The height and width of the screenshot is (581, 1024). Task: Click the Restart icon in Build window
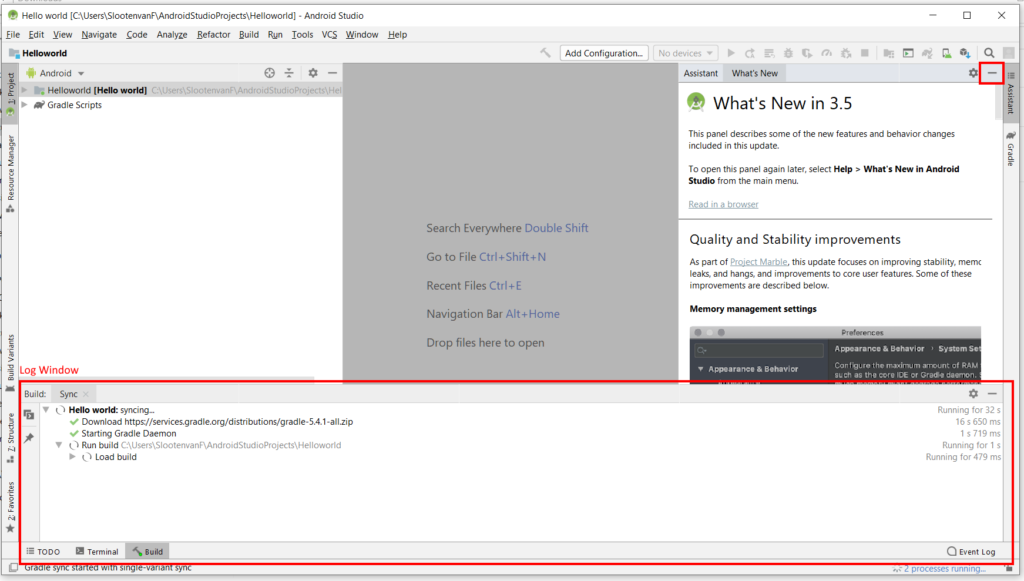[x=29, y=415]
